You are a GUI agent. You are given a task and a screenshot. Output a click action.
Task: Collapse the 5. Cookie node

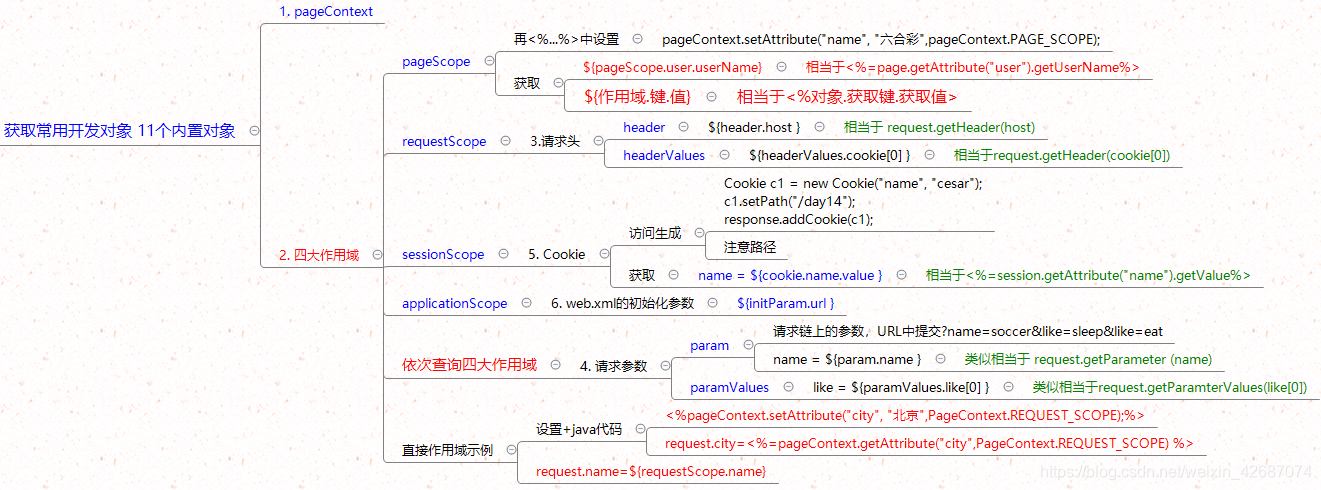[x=603, y=254]
